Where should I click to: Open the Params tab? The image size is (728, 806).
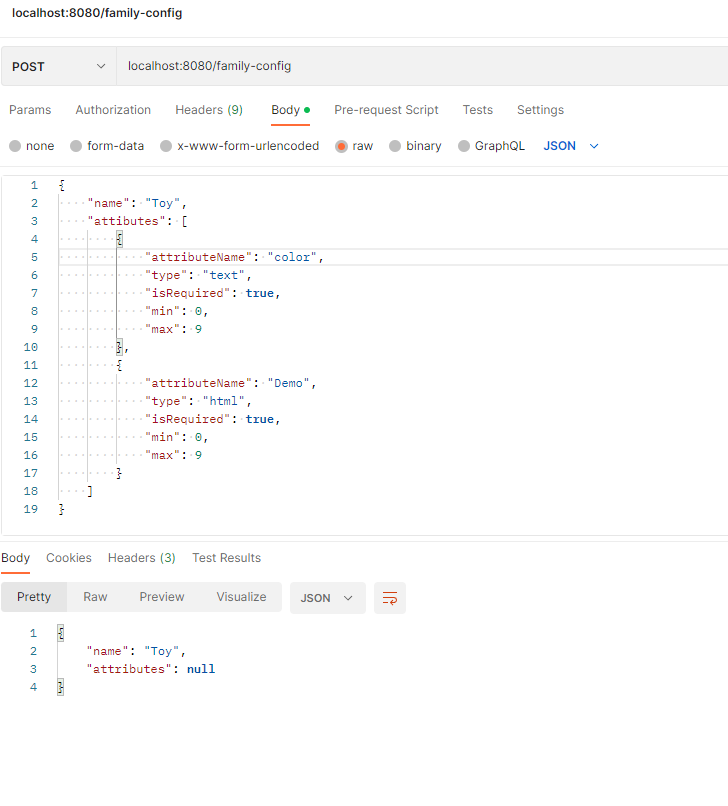(30, 110)
